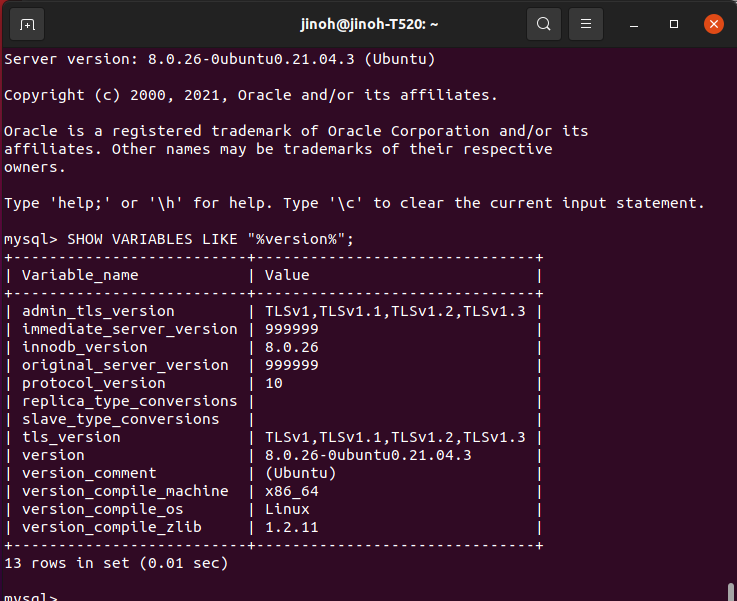Click the x86_64 value

tap(292, 492)
